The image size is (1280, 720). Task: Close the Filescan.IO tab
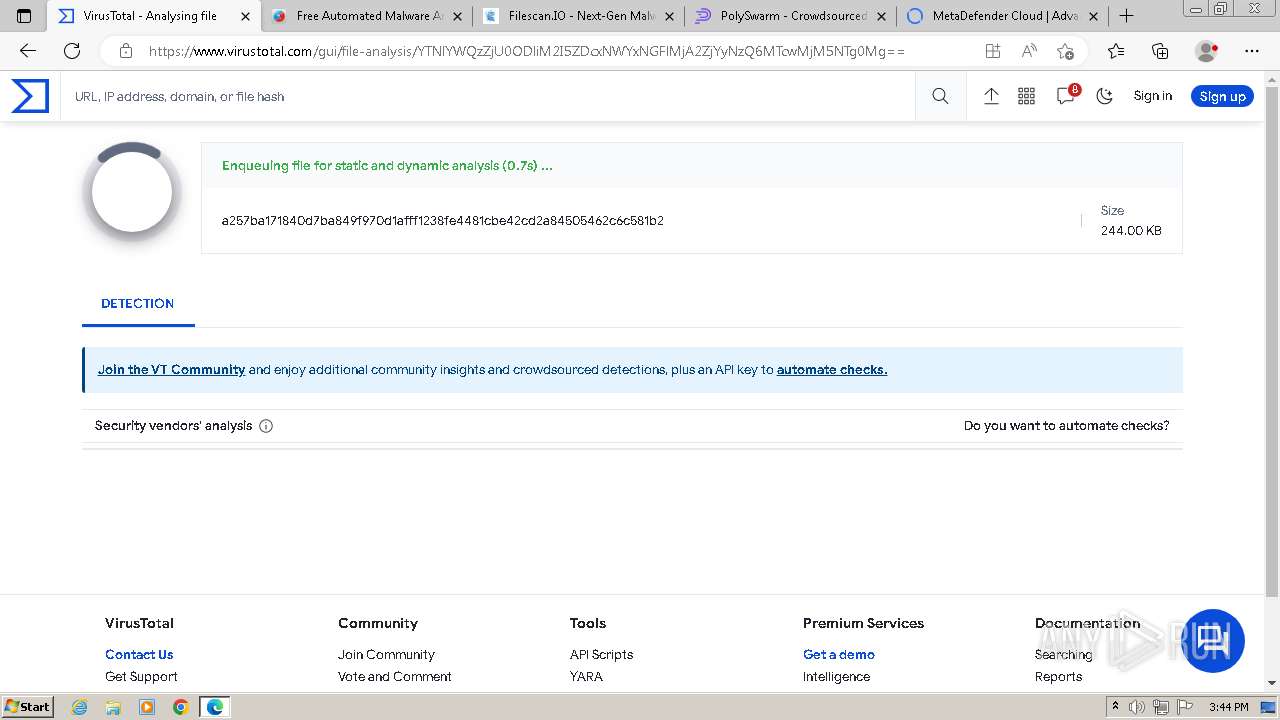(x=670, y=16)
